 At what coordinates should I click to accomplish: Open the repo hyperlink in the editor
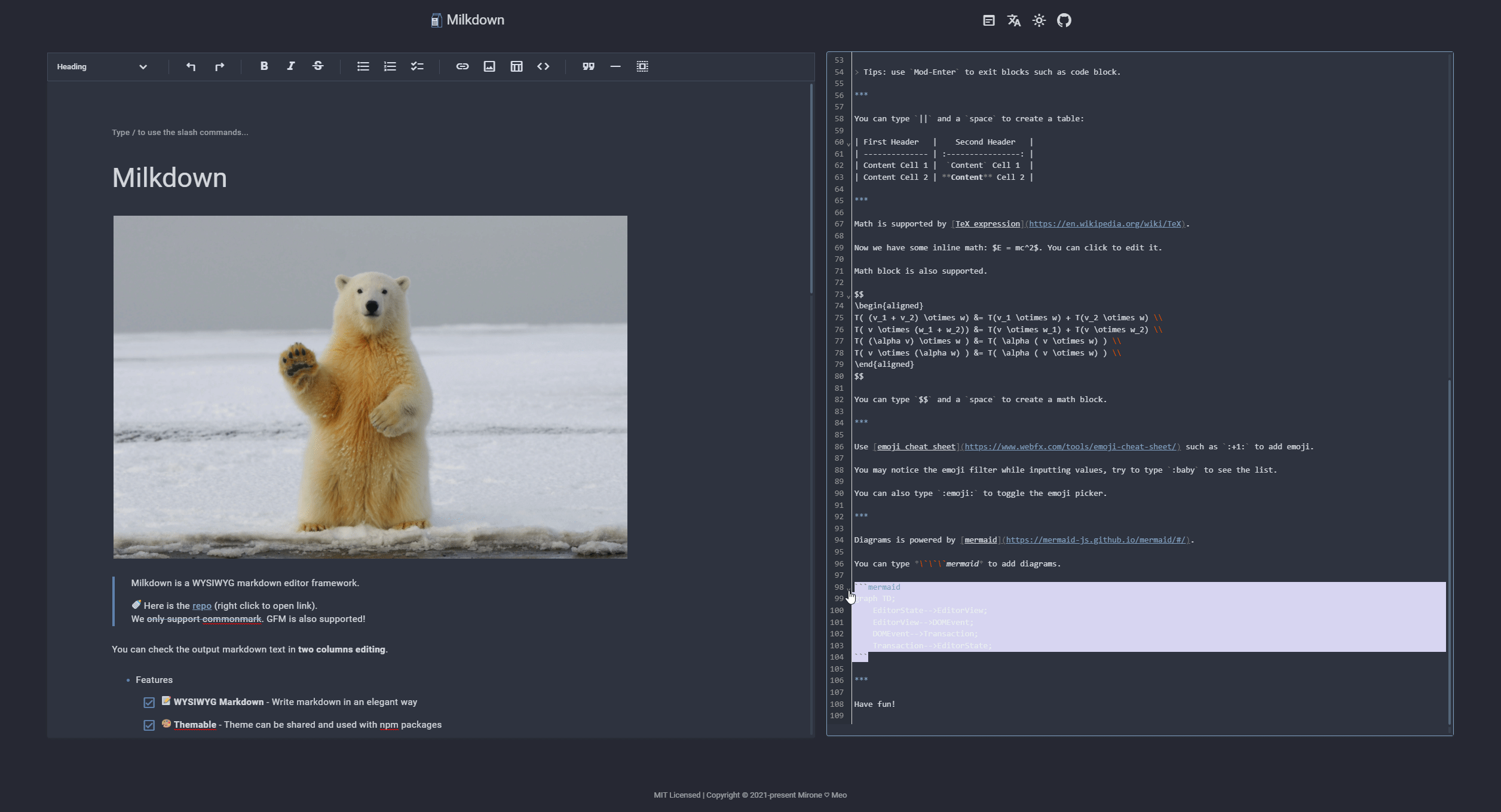pyautogui.click(x=202, y=605)
